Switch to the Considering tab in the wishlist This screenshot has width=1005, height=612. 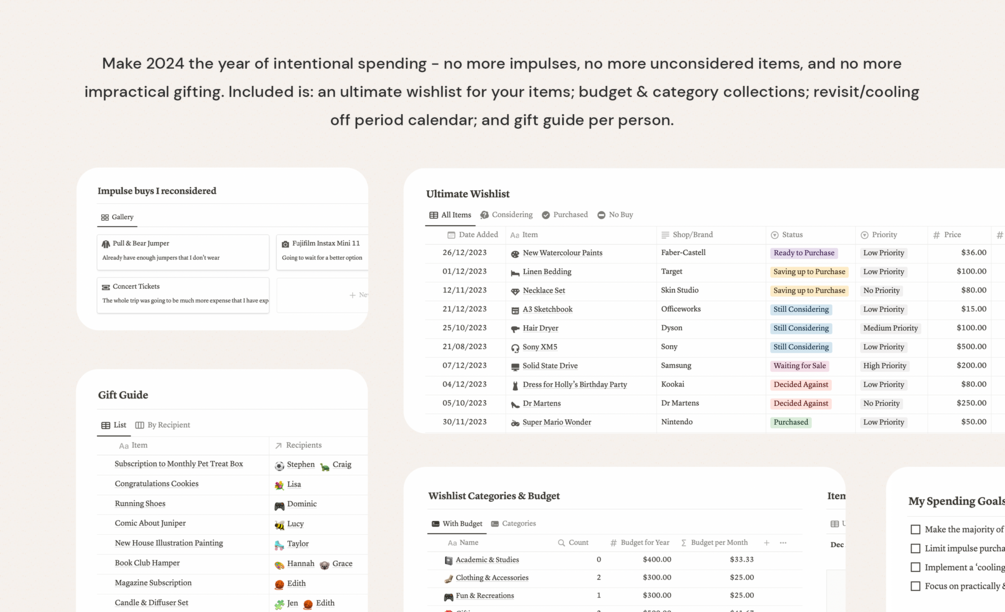(506, 215)
